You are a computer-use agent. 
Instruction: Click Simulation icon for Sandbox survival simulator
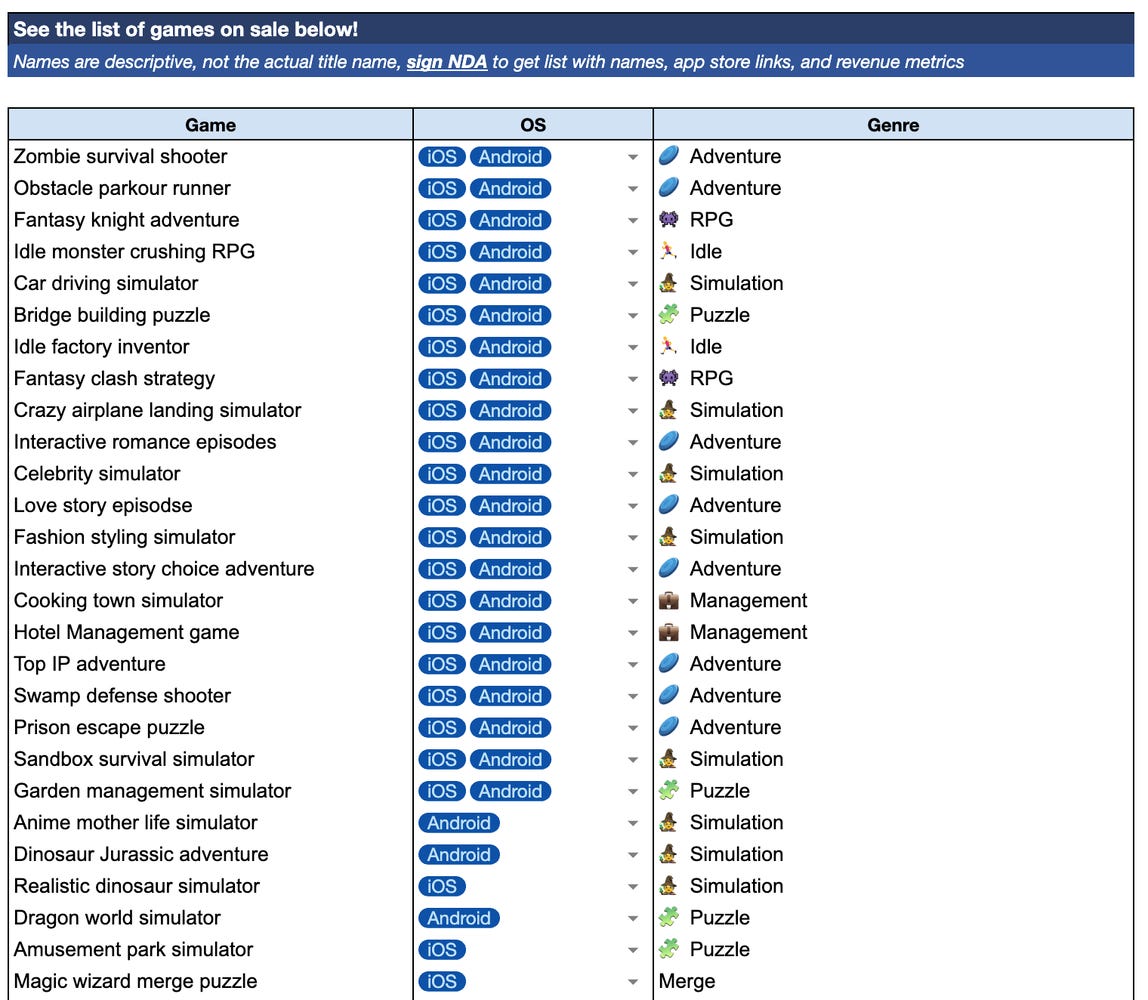(668, 758)
